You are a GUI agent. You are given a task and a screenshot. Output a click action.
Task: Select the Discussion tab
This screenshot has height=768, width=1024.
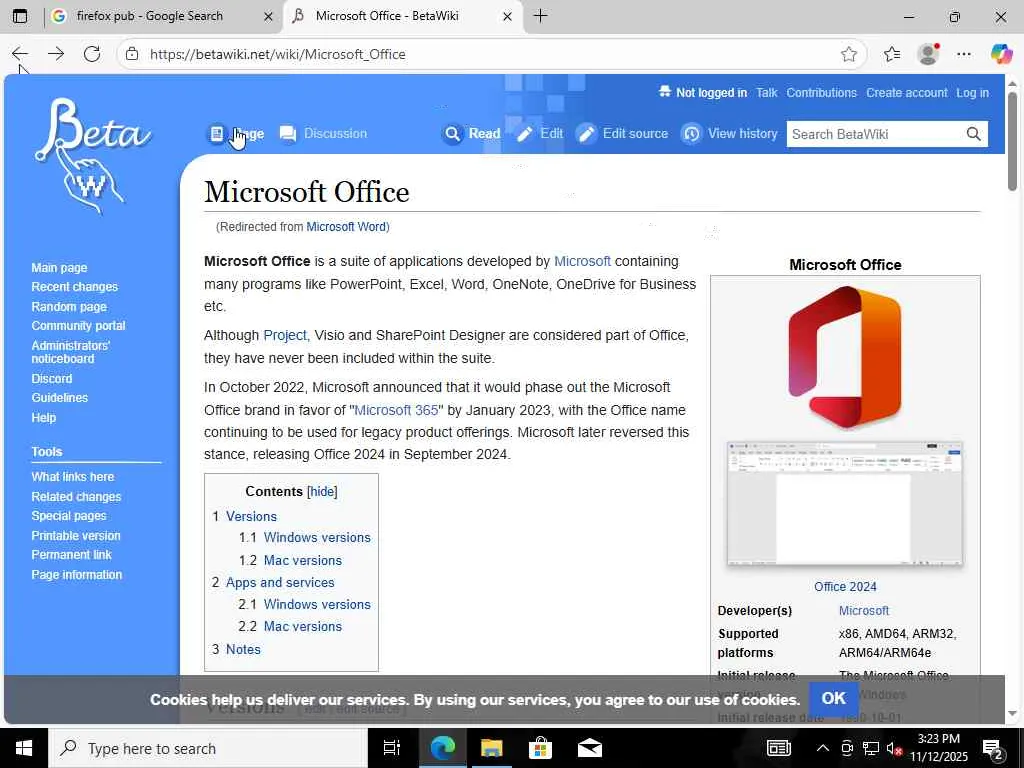click(x=323, y=134)
